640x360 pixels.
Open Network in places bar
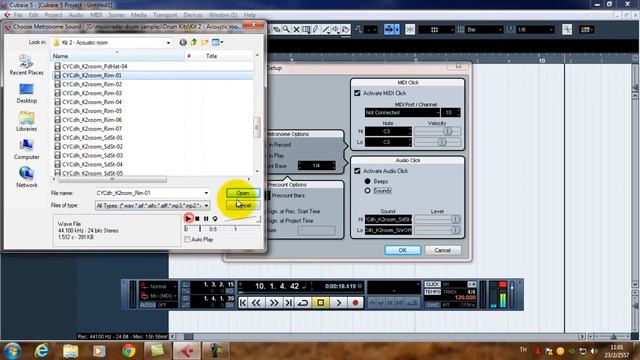[27, 178]
